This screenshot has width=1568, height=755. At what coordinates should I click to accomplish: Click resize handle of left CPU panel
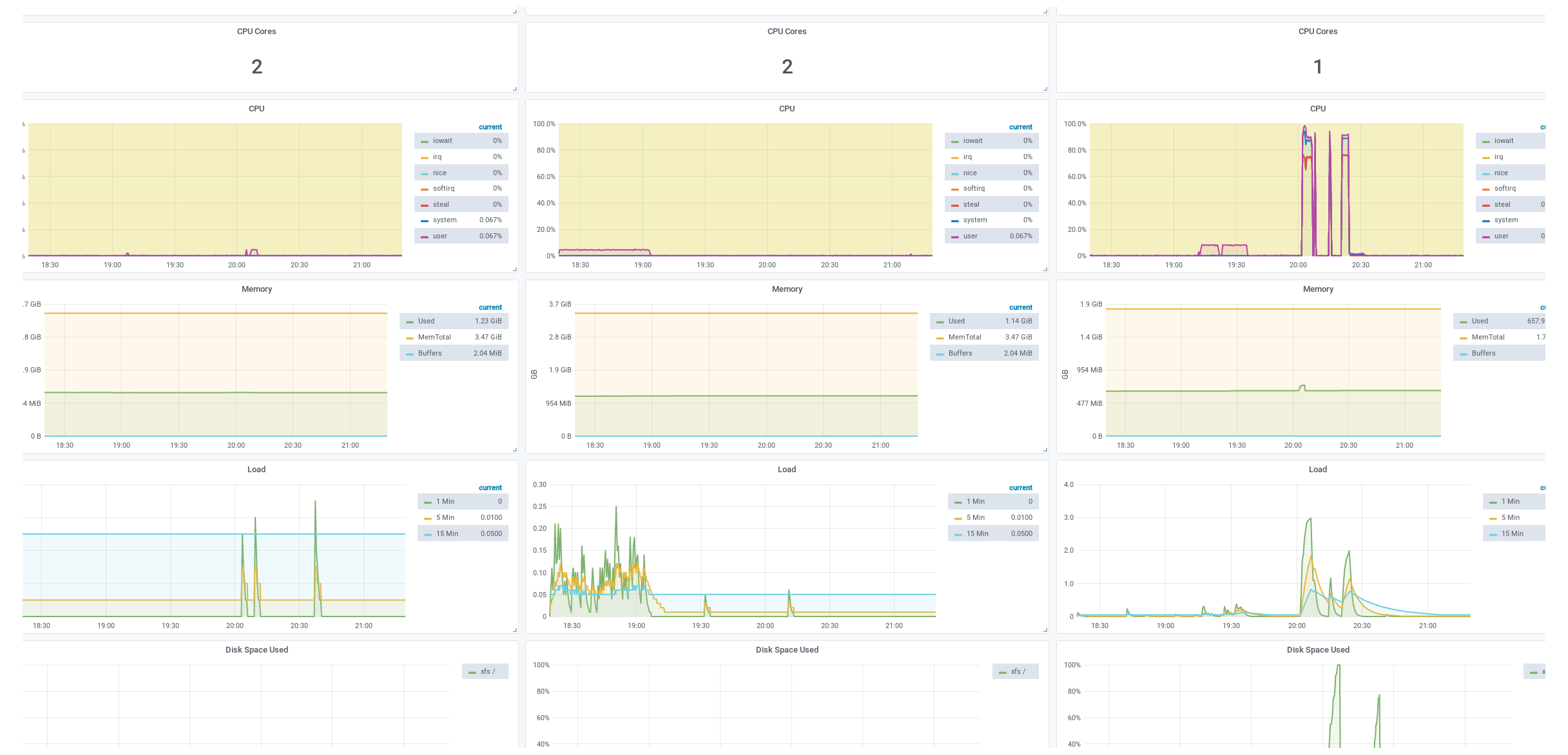click(515, 269)
